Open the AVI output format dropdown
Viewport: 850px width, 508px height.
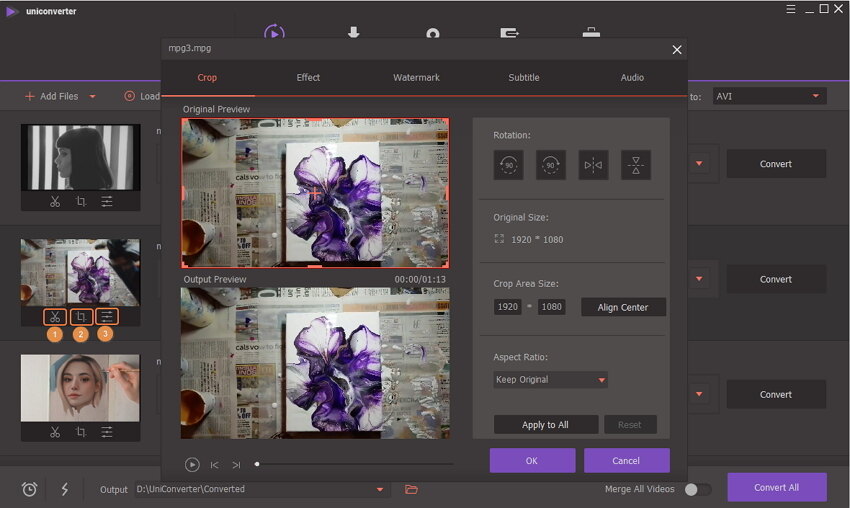pos(768,96)
